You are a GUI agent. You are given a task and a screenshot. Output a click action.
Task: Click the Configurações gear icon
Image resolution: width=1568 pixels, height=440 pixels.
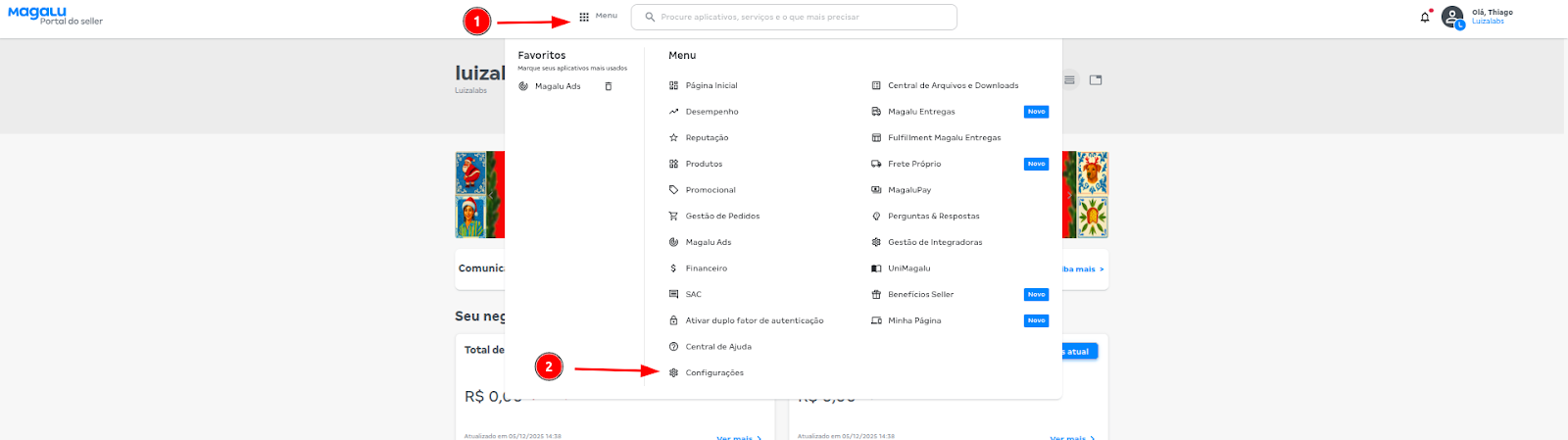pyautogui.click(x=673, y=372)
